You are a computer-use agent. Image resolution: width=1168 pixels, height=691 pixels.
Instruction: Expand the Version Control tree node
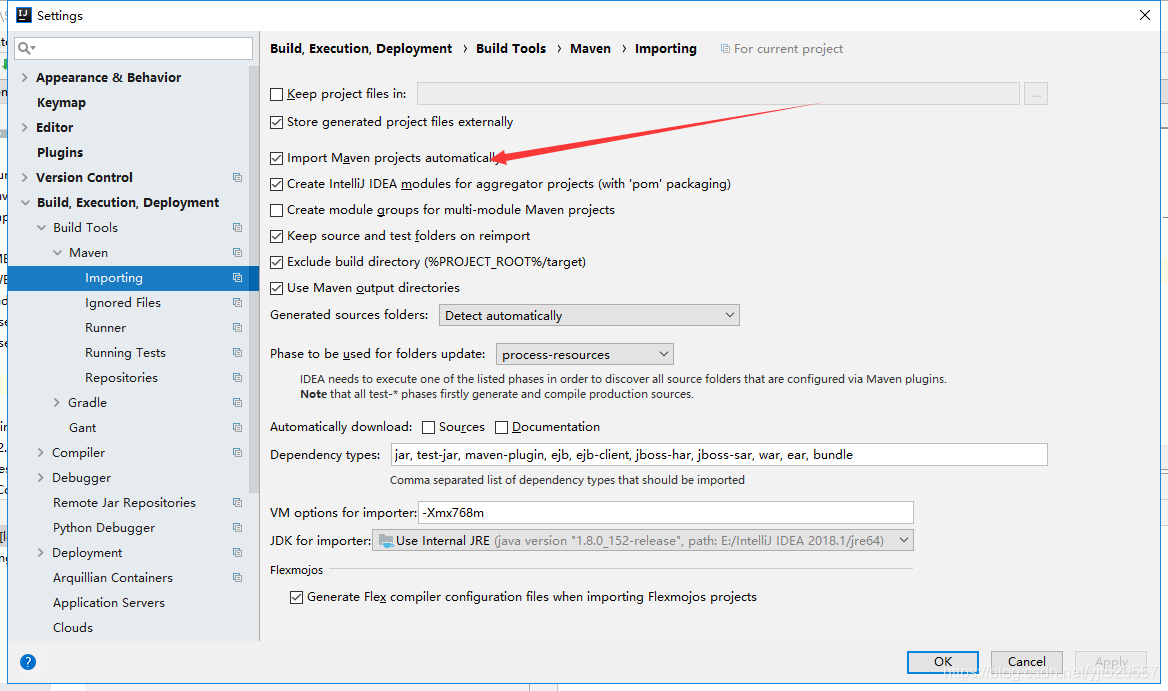25,177
